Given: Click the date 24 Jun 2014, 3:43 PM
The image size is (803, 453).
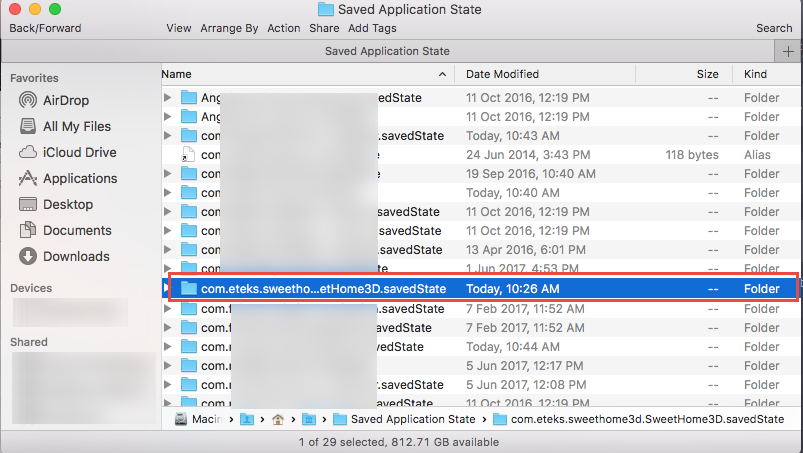Looking at the screenshot, I should [528, 155].
